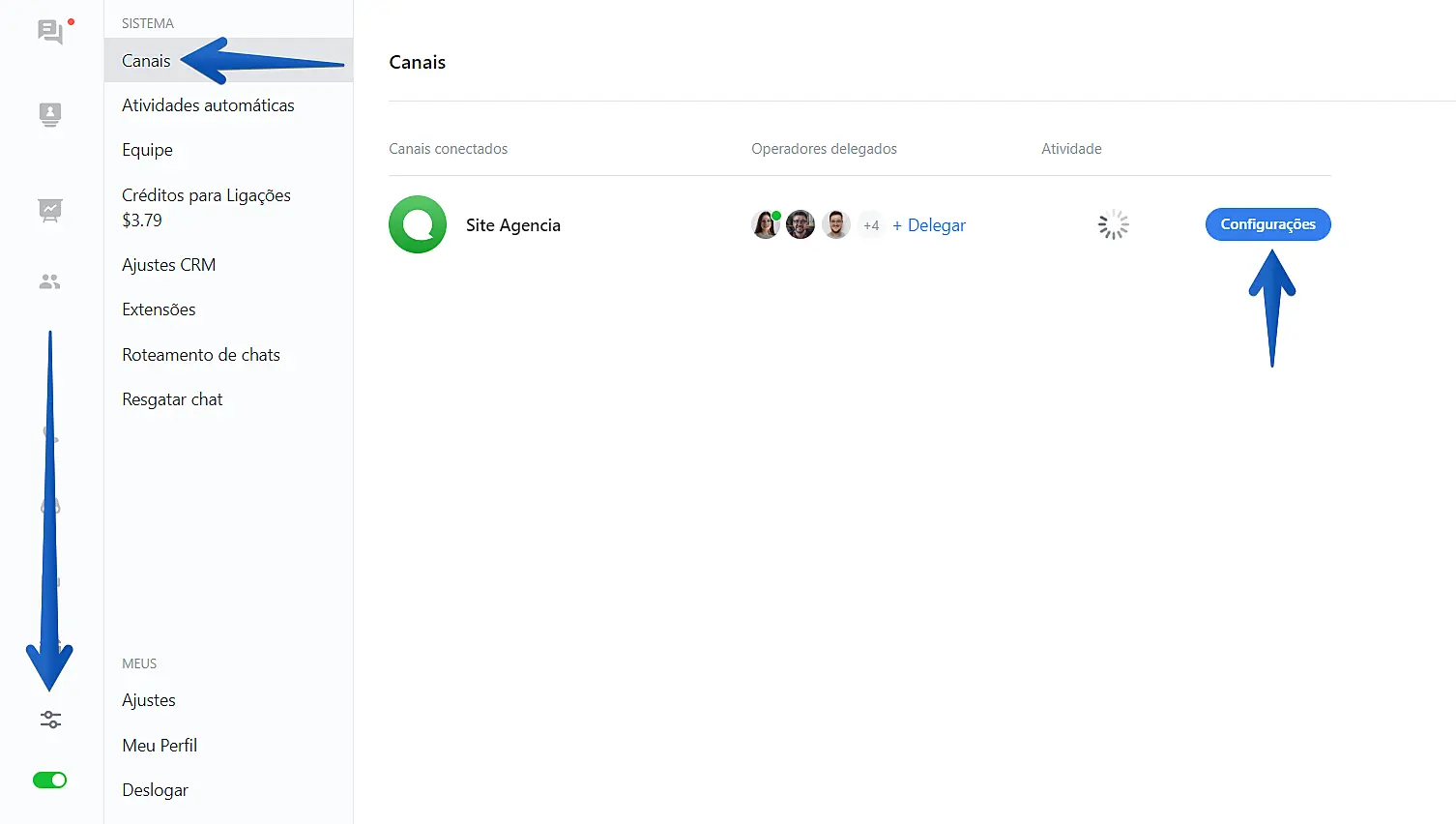Open the chats inbox icon with red notification dot
The height and width of the screenshot is (824, 1456).
point(51,32)
